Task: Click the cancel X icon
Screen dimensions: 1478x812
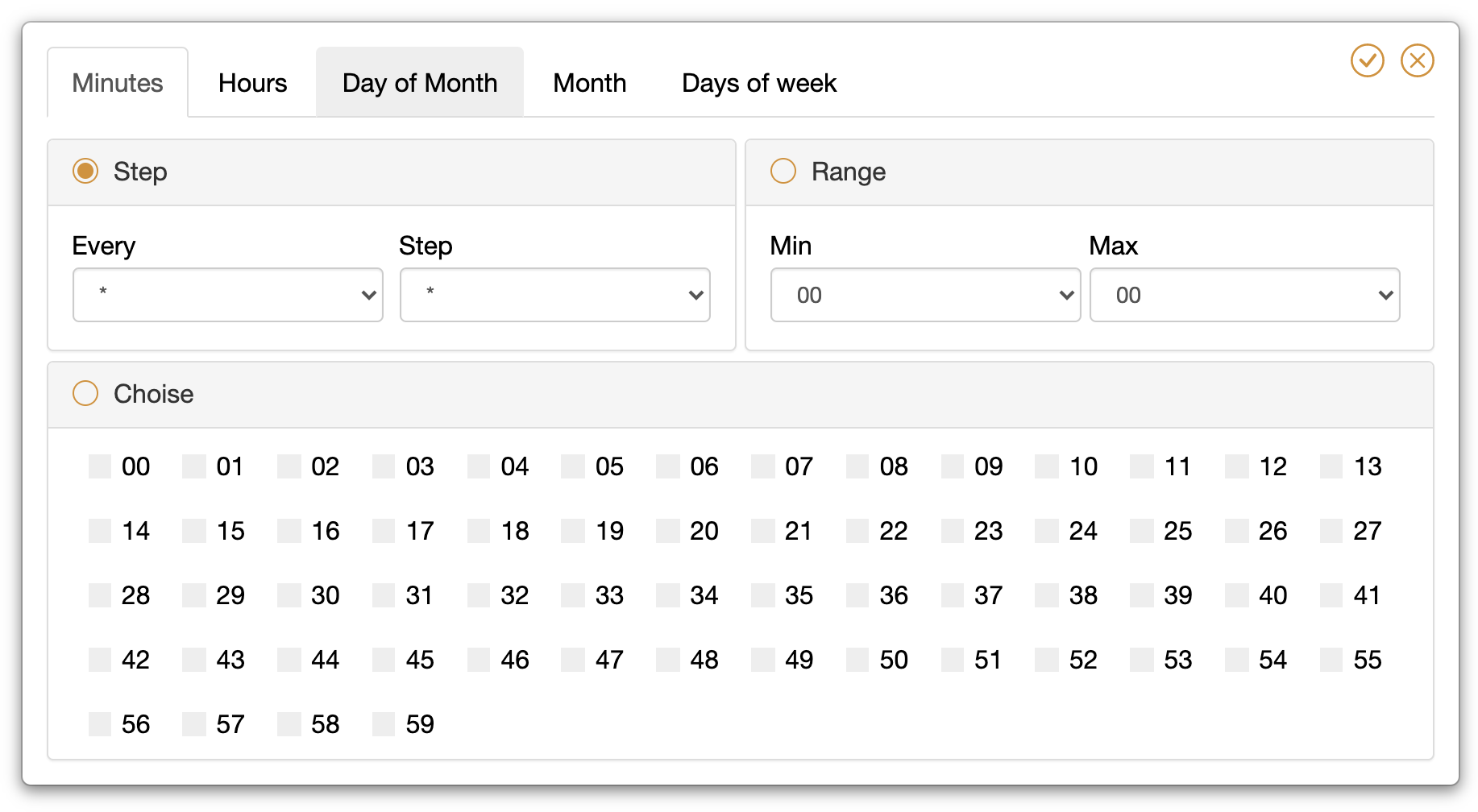Action: [1417, 60]
